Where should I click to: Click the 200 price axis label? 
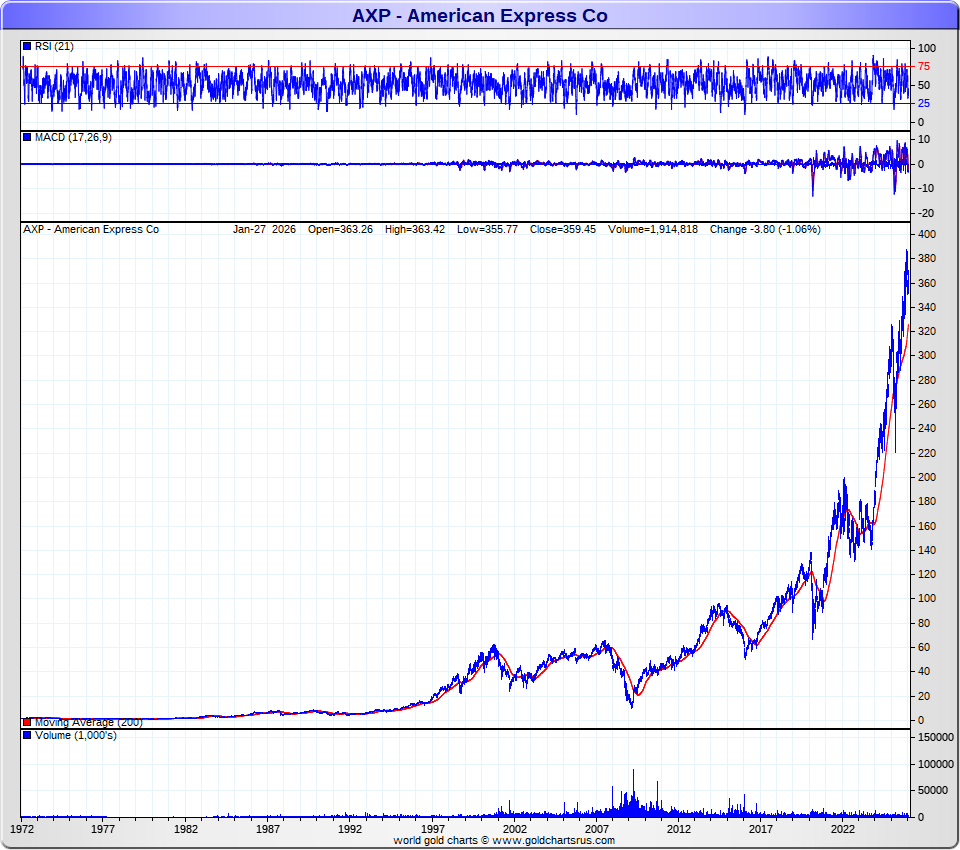(x=927, y=478)
